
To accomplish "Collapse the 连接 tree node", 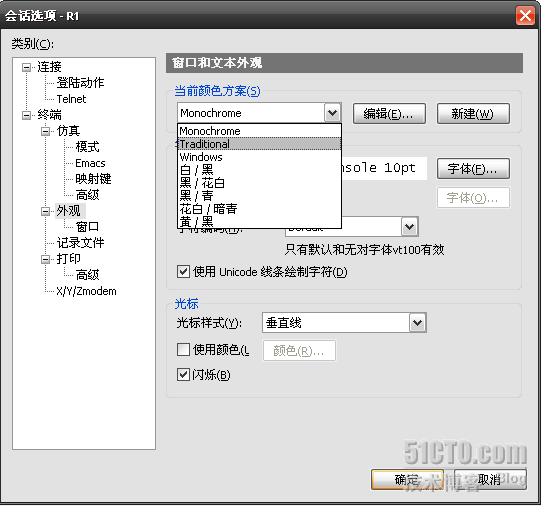I will click(27, 67).
